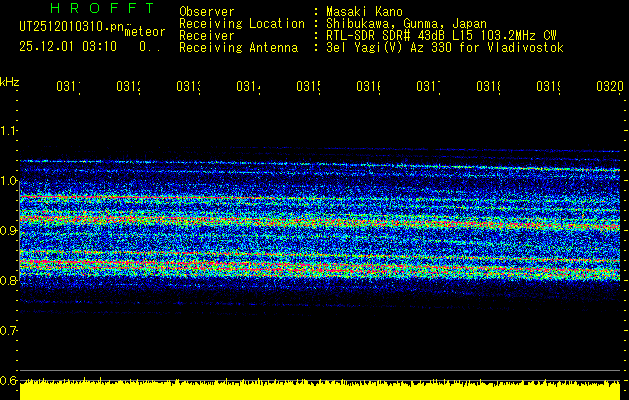Click the 0313 time axis marker
629x400 pixels.
tap(189, 86)
